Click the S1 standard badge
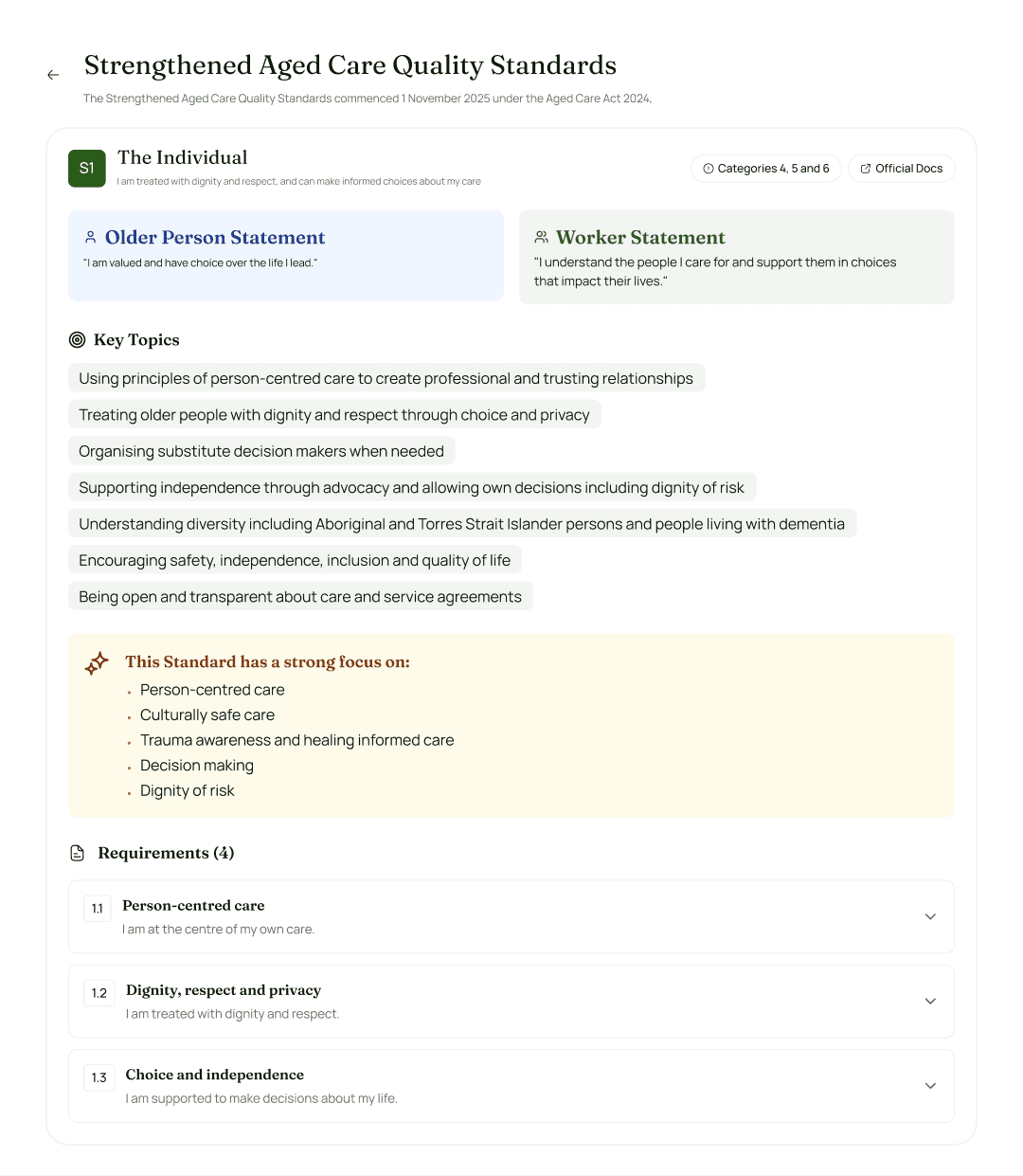The width and height of the screenshot is (1023, 1176). click(x=86, y=168)
